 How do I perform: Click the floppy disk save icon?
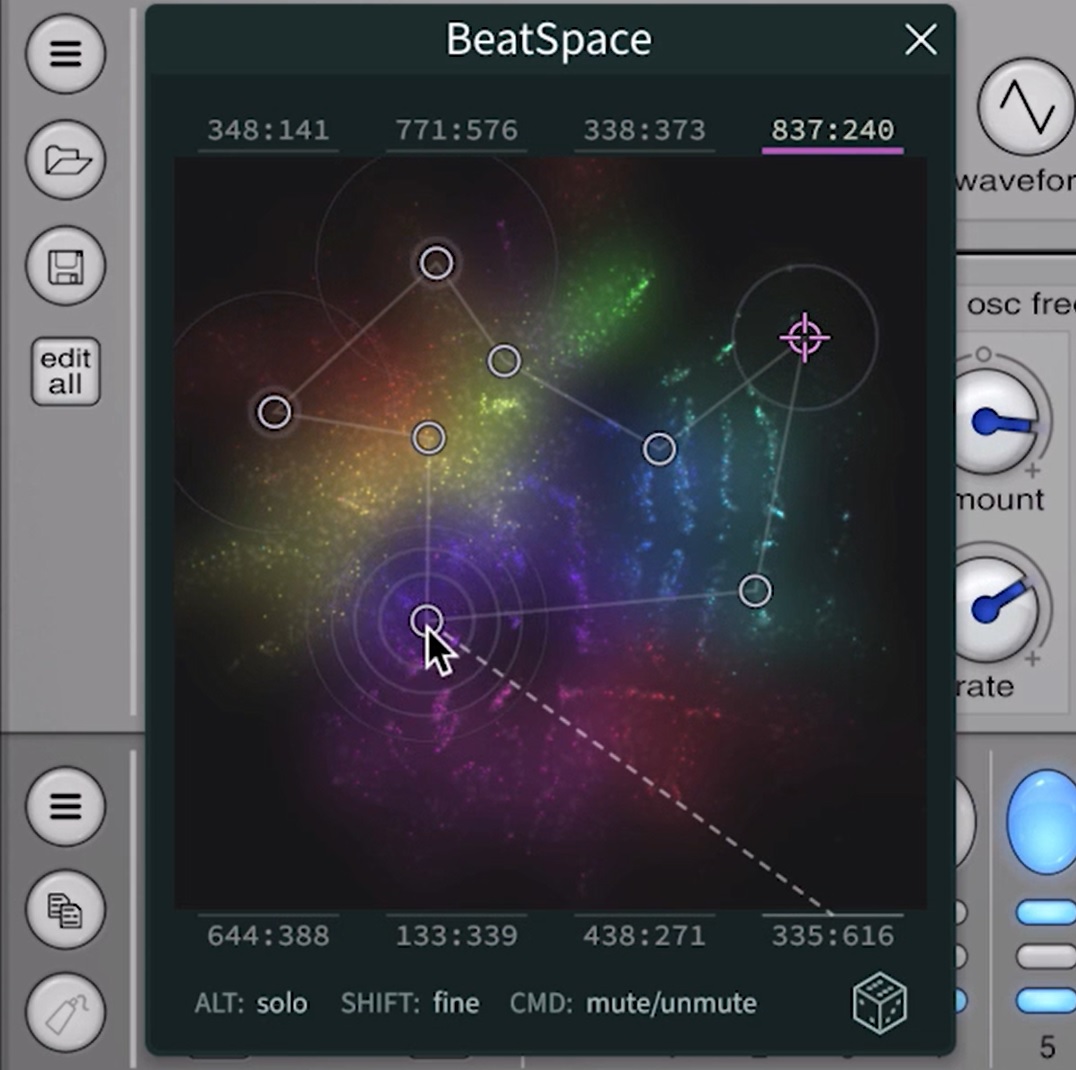pyautogui.click(x=65, y=267)
